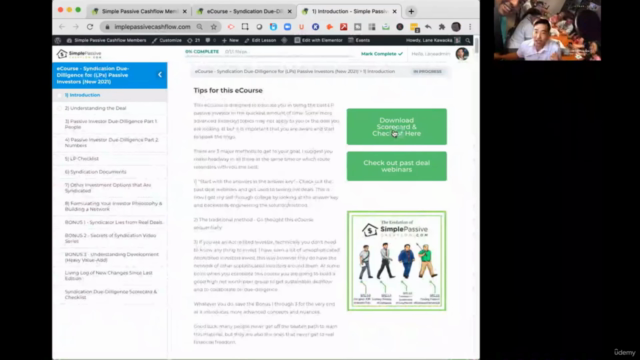Open the Chrome three-dot menu

click(x=470, y=27)
